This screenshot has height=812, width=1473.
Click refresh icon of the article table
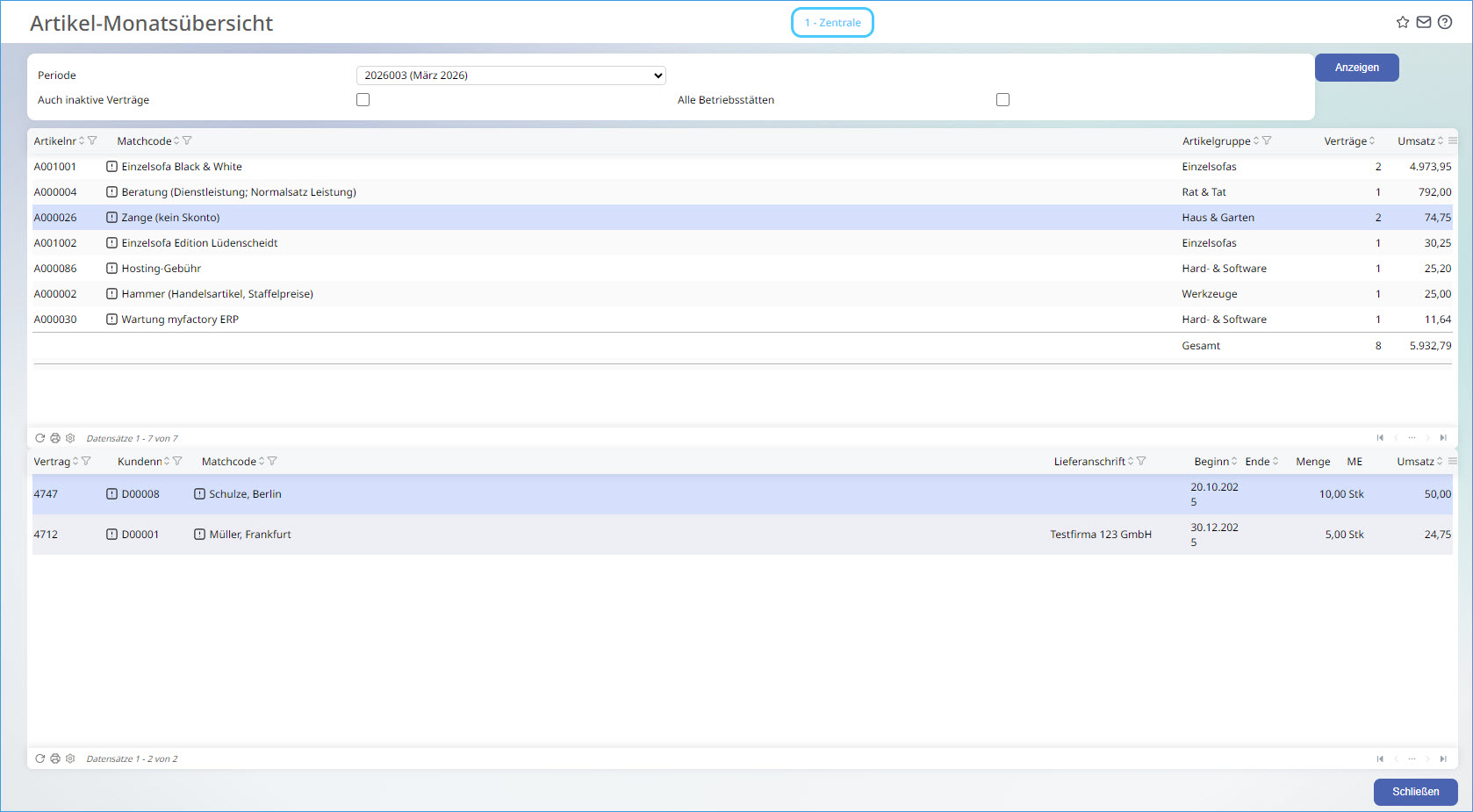click(x=40, y=438)
